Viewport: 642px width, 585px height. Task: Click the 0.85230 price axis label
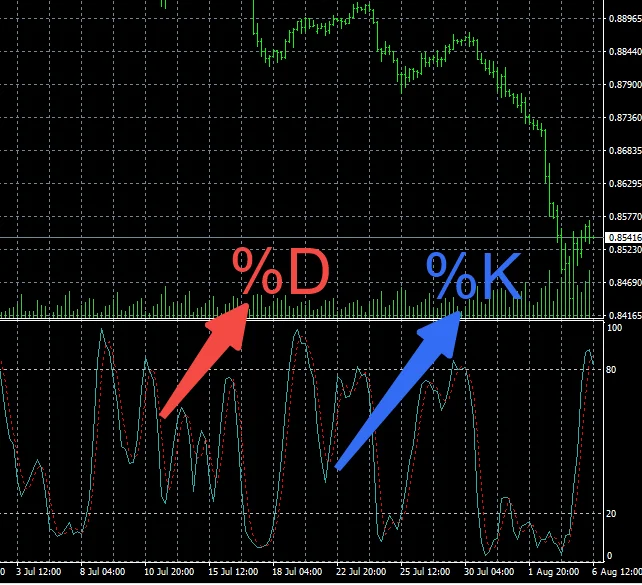click(625, 249)
